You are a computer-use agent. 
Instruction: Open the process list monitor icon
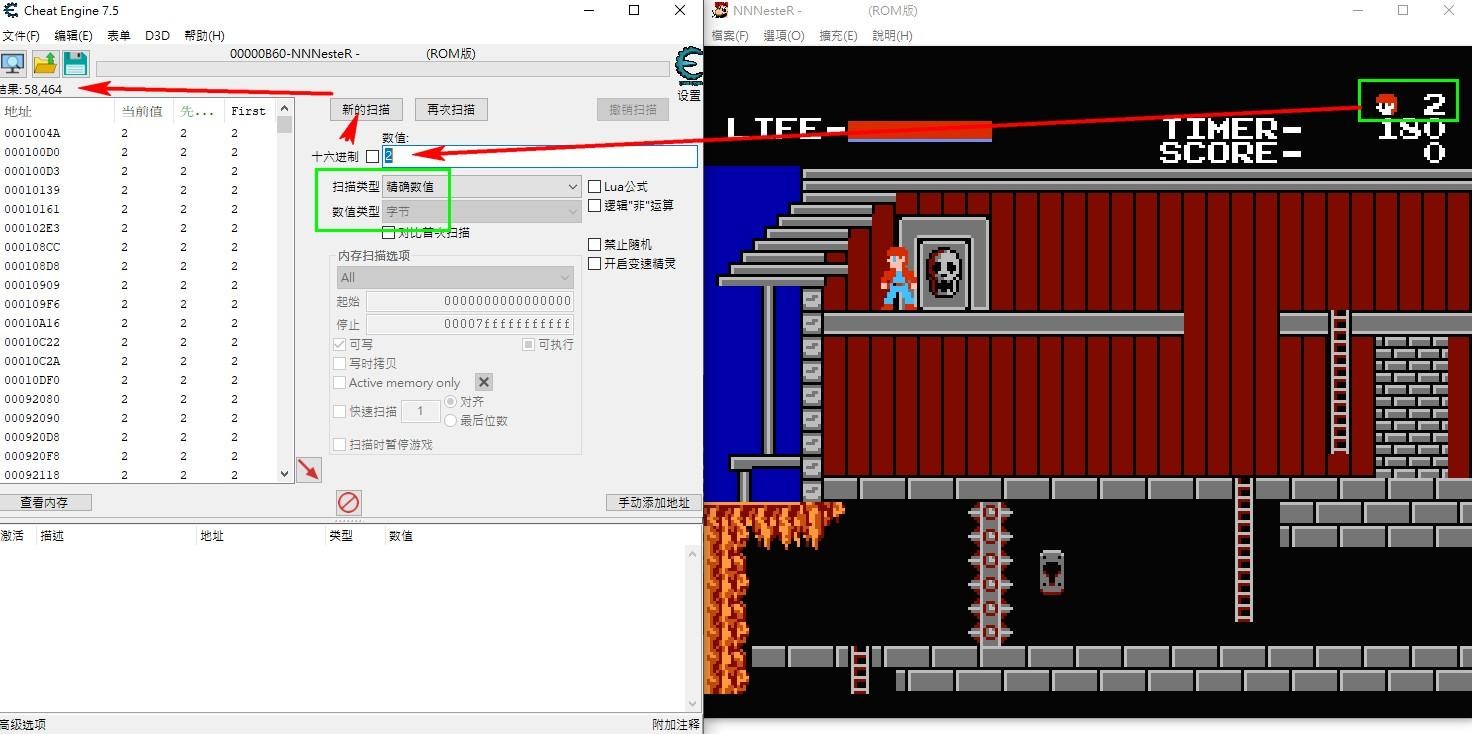[12, 64]
